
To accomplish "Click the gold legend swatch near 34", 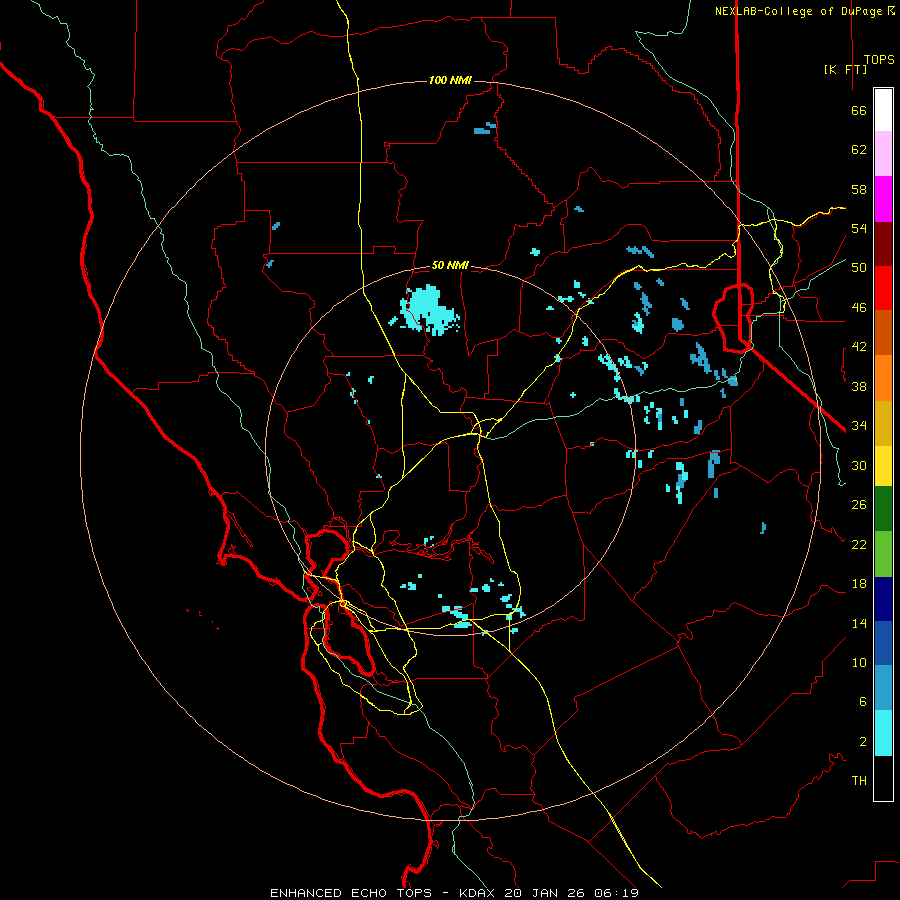I will [883, 423].
